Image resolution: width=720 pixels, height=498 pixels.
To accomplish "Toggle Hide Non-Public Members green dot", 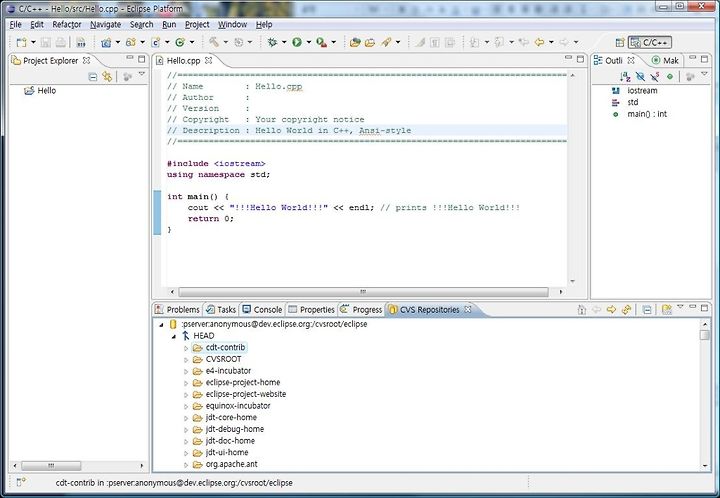I will click(670, 77).
